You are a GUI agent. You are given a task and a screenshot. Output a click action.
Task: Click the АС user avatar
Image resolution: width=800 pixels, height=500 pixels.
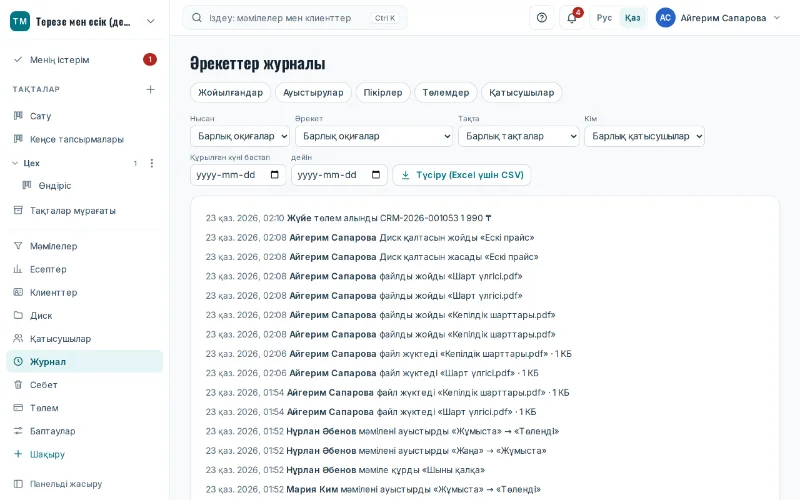coord(665,18)
